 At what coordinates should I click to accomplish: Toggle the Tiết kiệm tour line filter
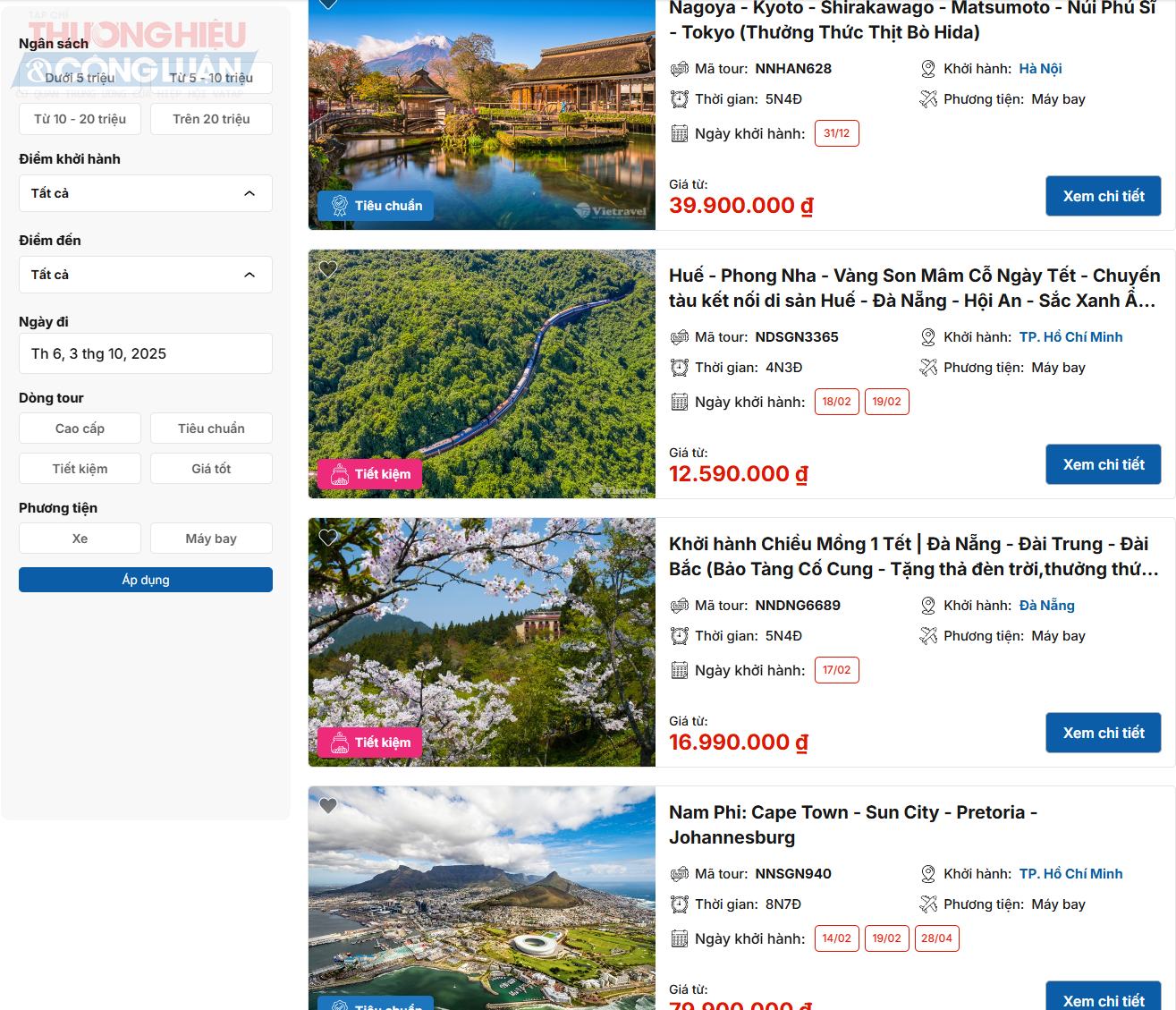click(x=80, y=469)
